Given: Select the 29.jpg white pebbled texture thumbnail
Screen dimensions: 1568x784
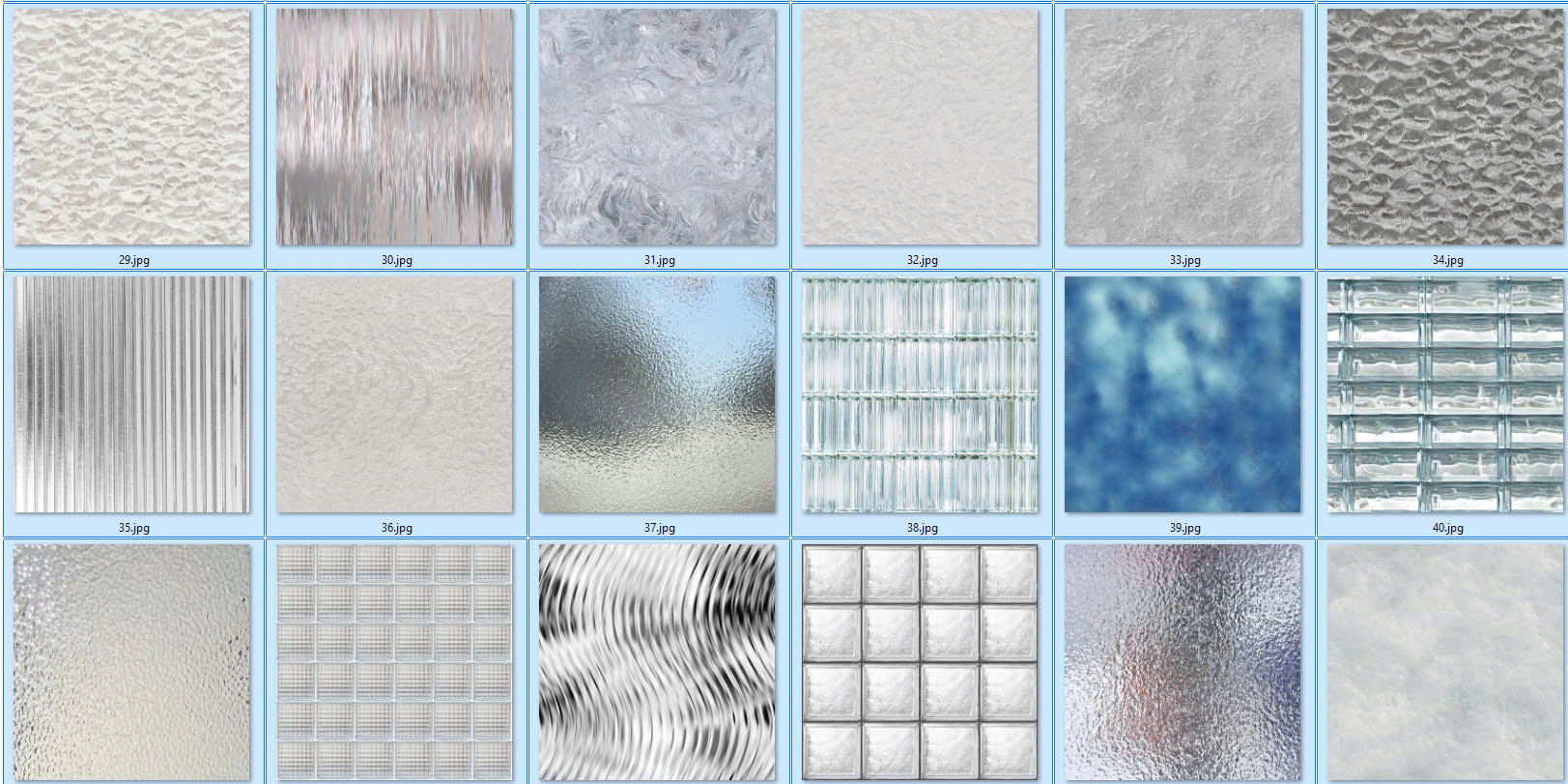Looking at the screenshot, I should (132, 128).
